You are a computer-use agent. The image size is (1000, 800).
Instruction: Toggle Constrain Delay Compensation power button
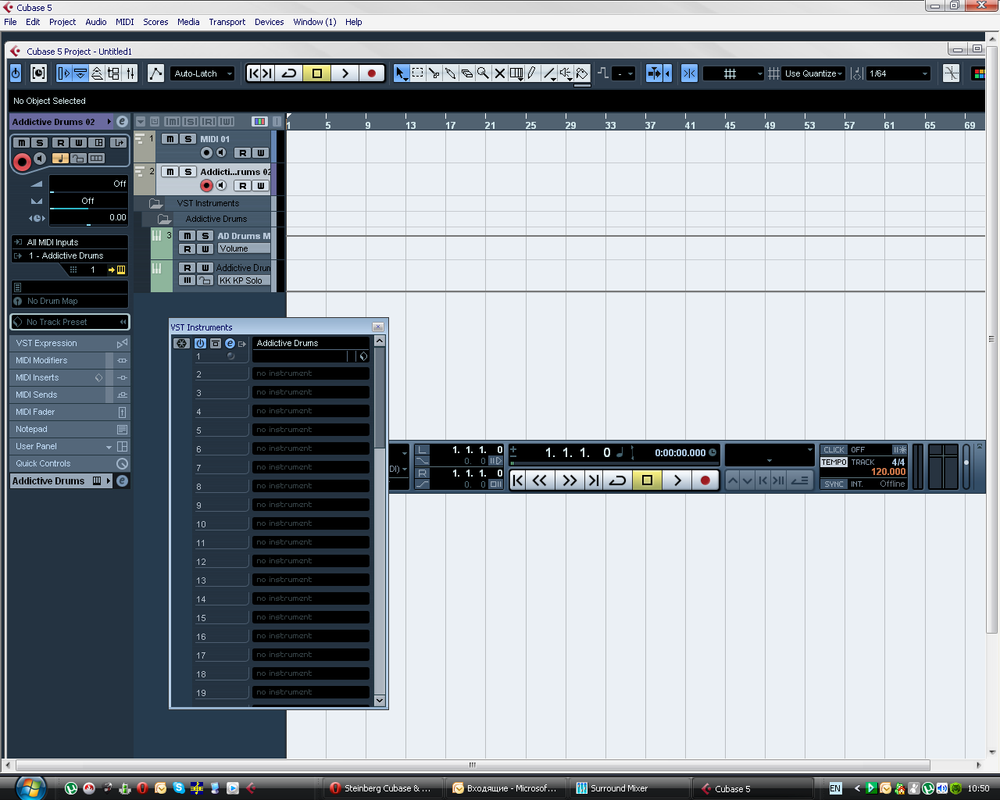[x=16, y=73]
